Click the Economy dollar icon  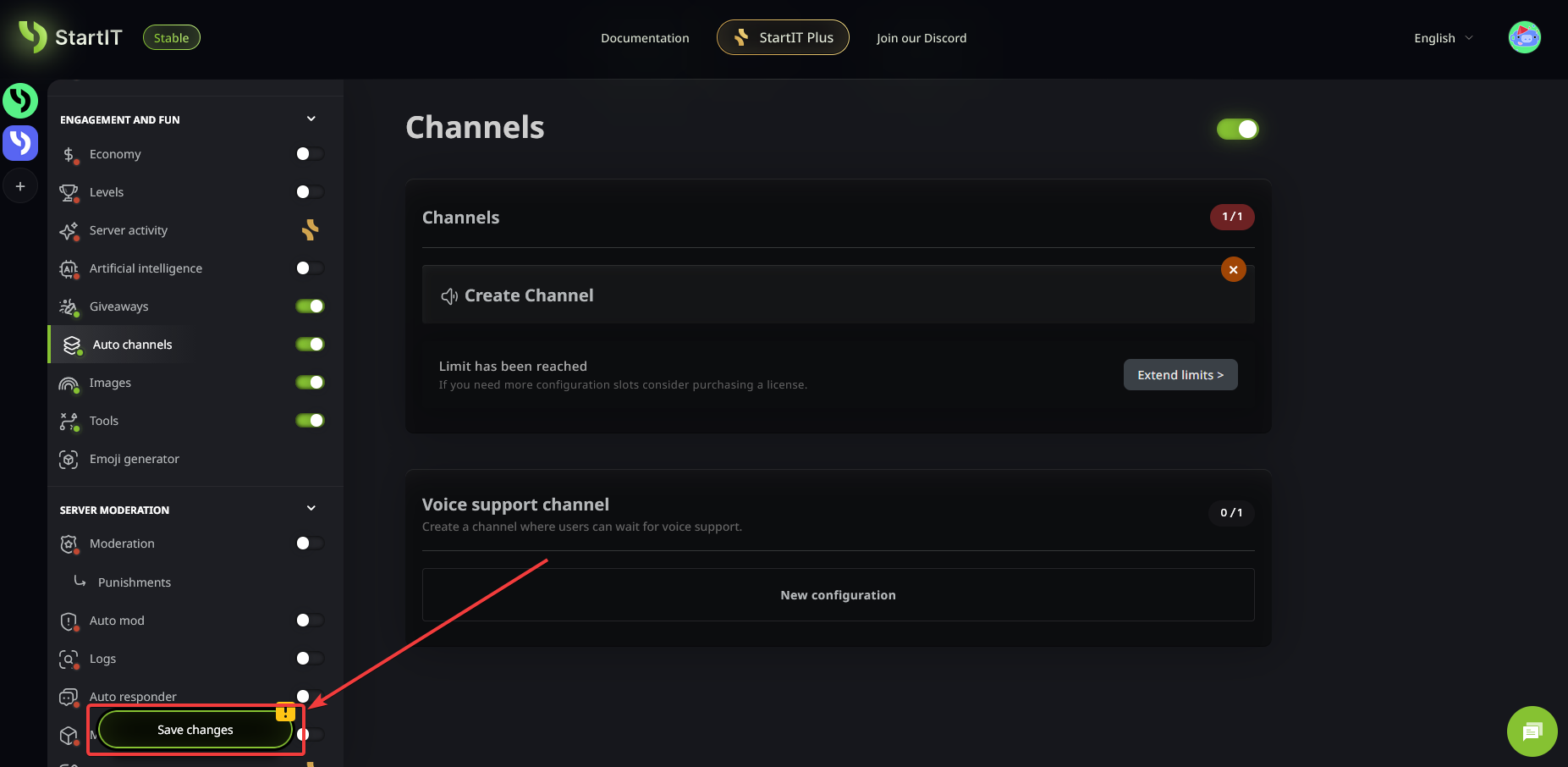point(69,154)
